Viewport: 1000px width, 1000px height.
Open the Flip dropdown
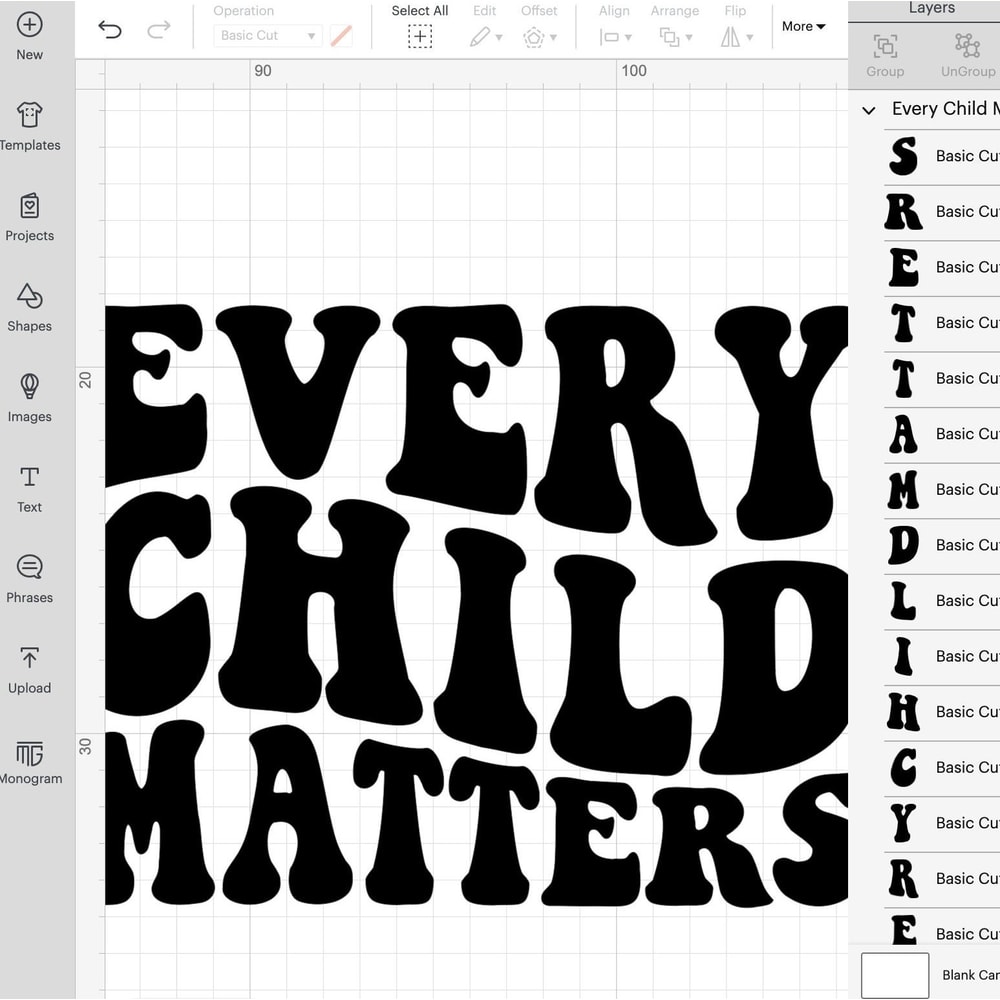coord(737,38)
